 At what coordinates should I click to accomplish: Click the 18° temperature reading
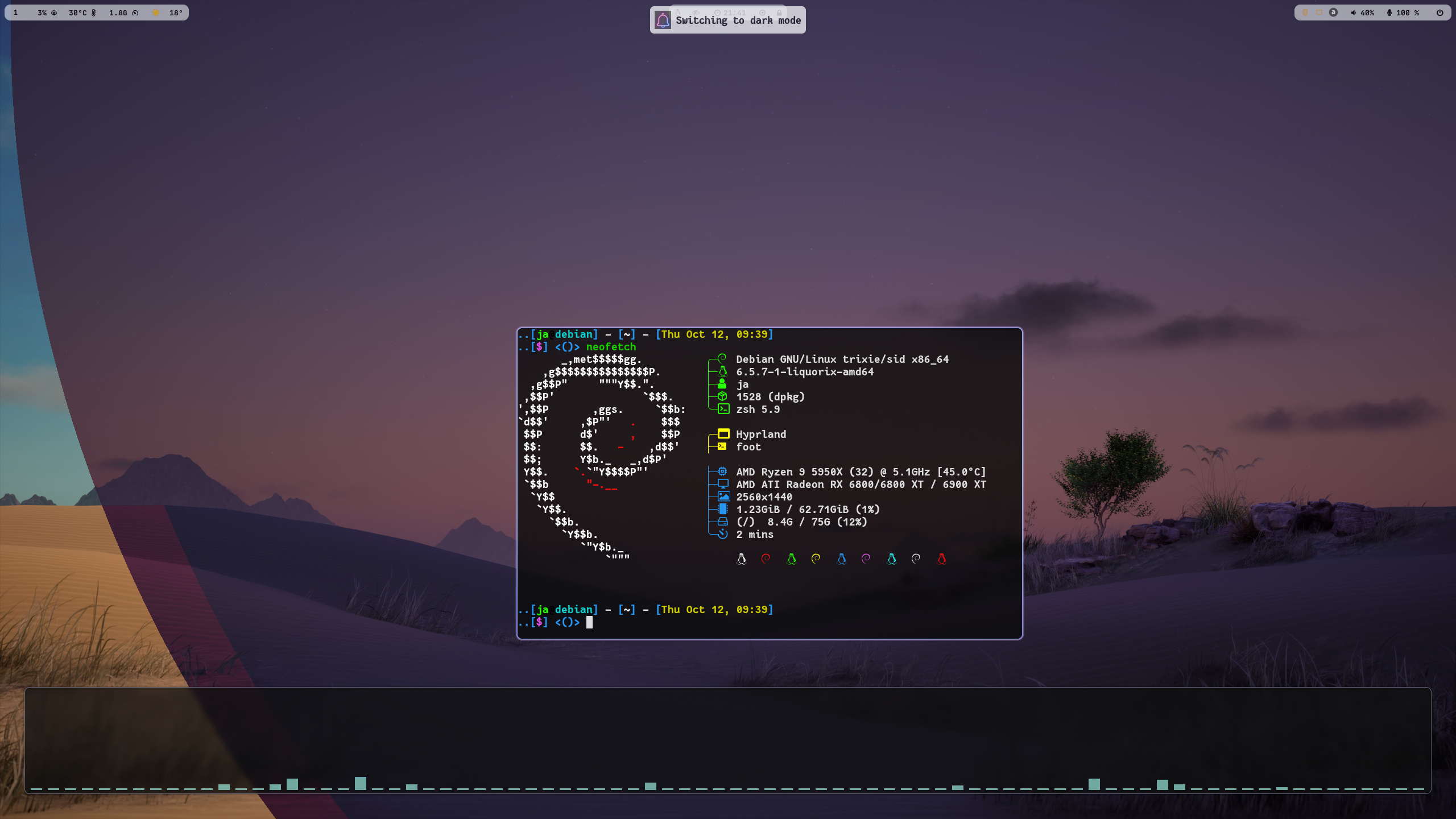176,13
